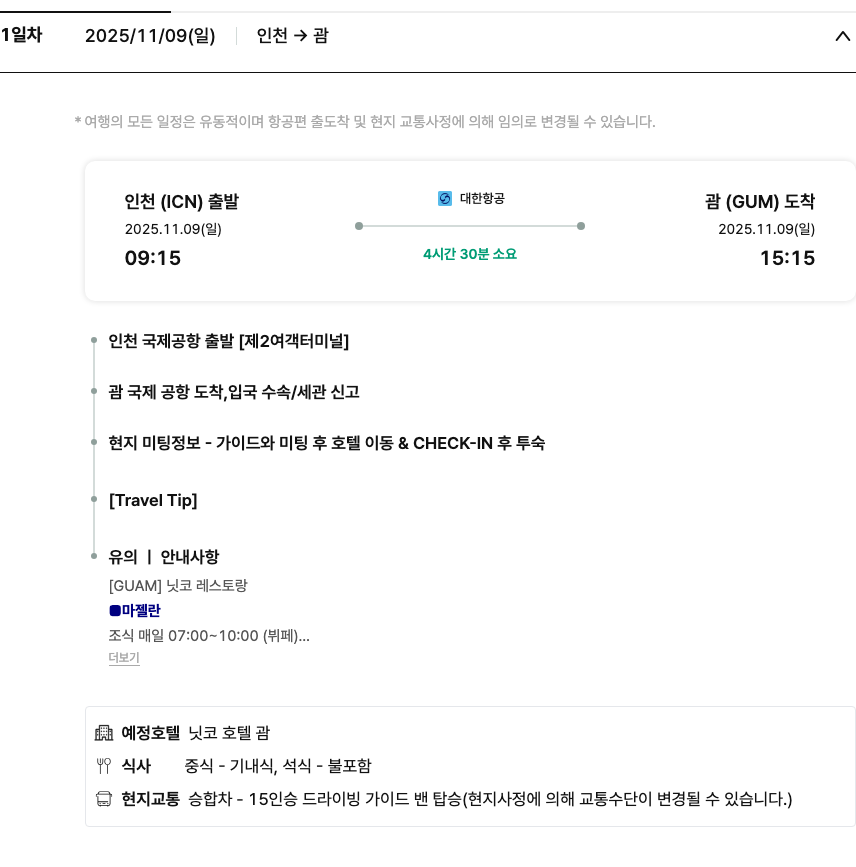856x867 pixels.
Task: Click the timeline dot beside [Travel Tip]
Action: point(93,500)
